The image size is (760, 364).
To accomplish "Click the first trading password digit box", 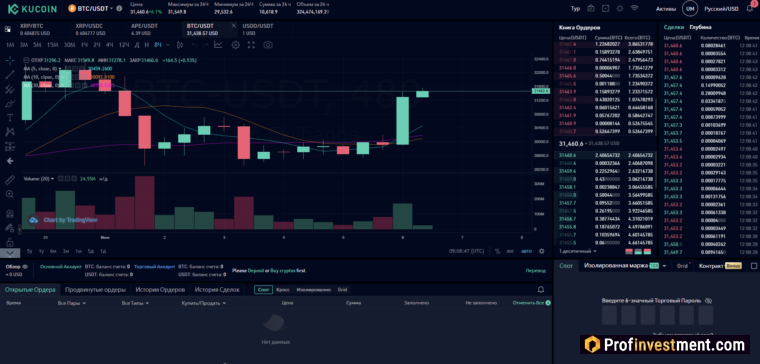I will tap(609, 315).
